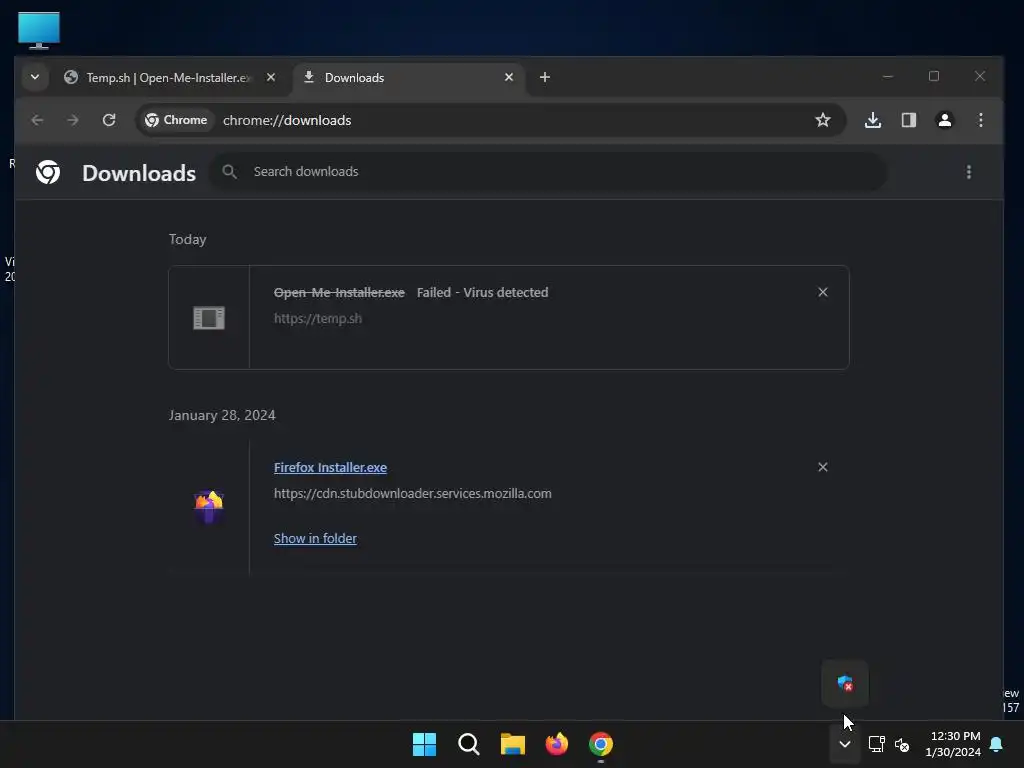Click the Search downloads field

549,172
